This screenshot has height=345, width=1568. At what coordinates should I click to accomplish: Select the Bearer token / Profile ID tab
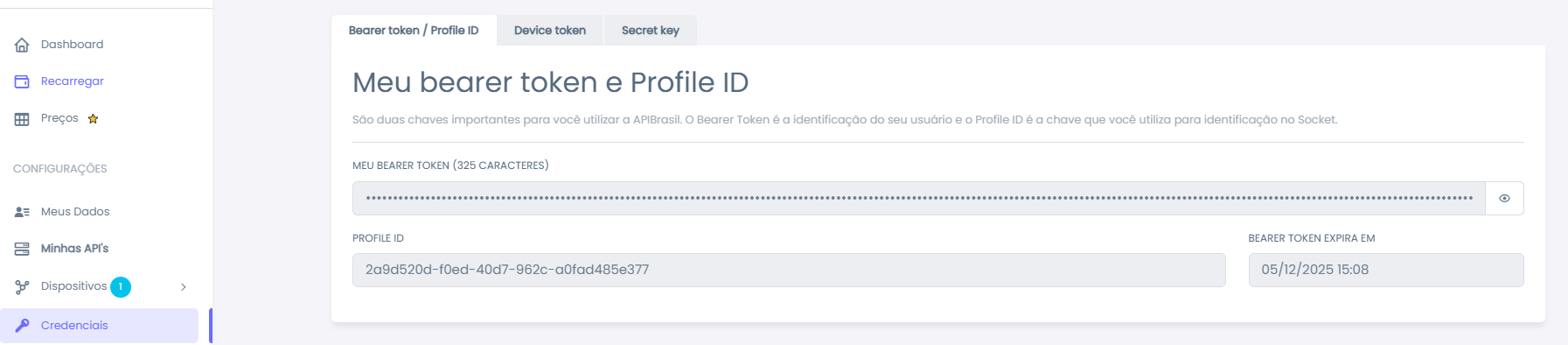pyautogui.click(x=414, y=30)
